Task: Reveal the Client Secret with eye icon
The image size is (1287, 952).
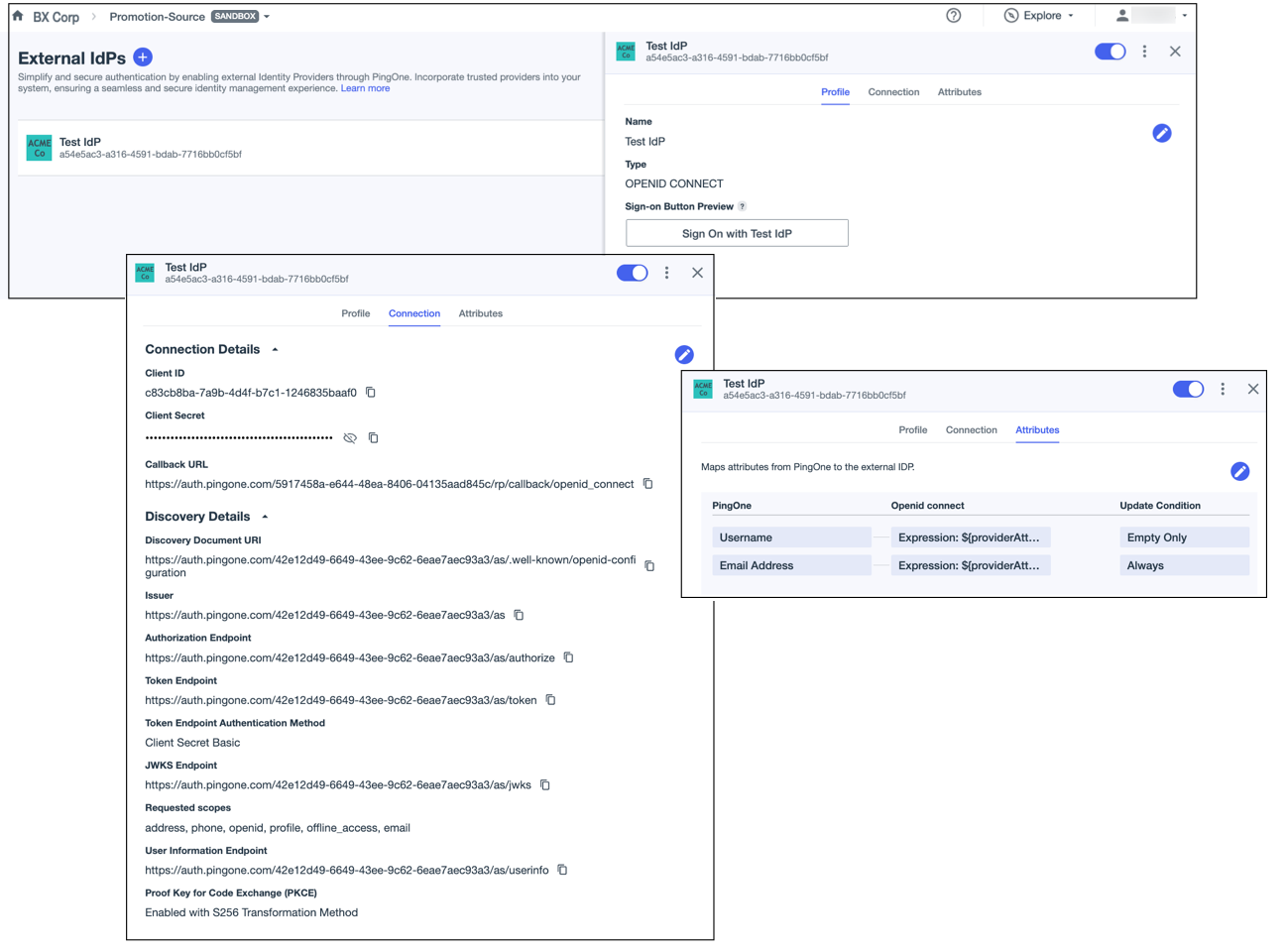Action: click(x=350, y=437)
